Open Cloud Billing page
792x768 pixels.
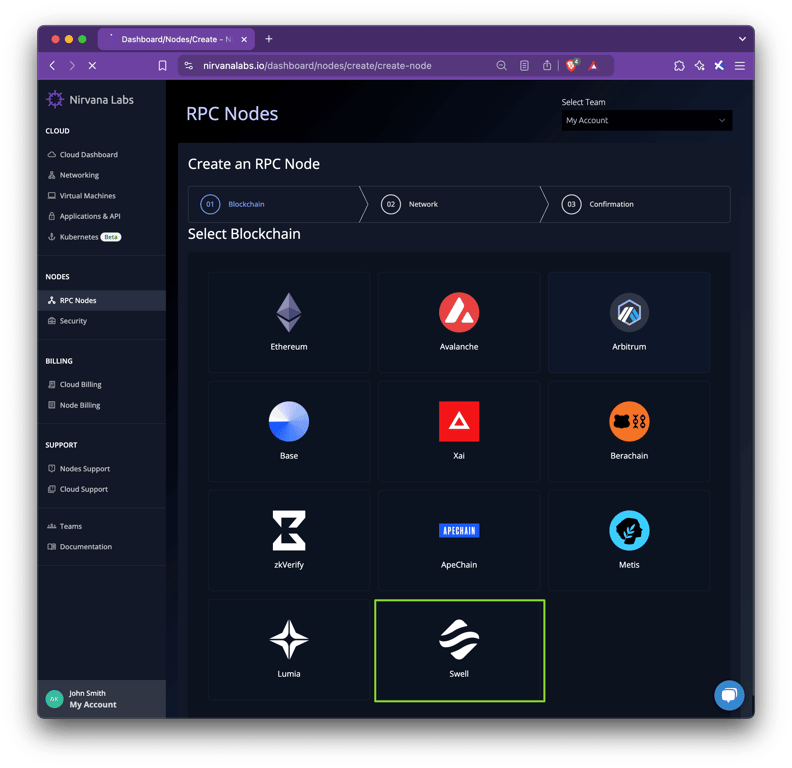coord(75,385)
